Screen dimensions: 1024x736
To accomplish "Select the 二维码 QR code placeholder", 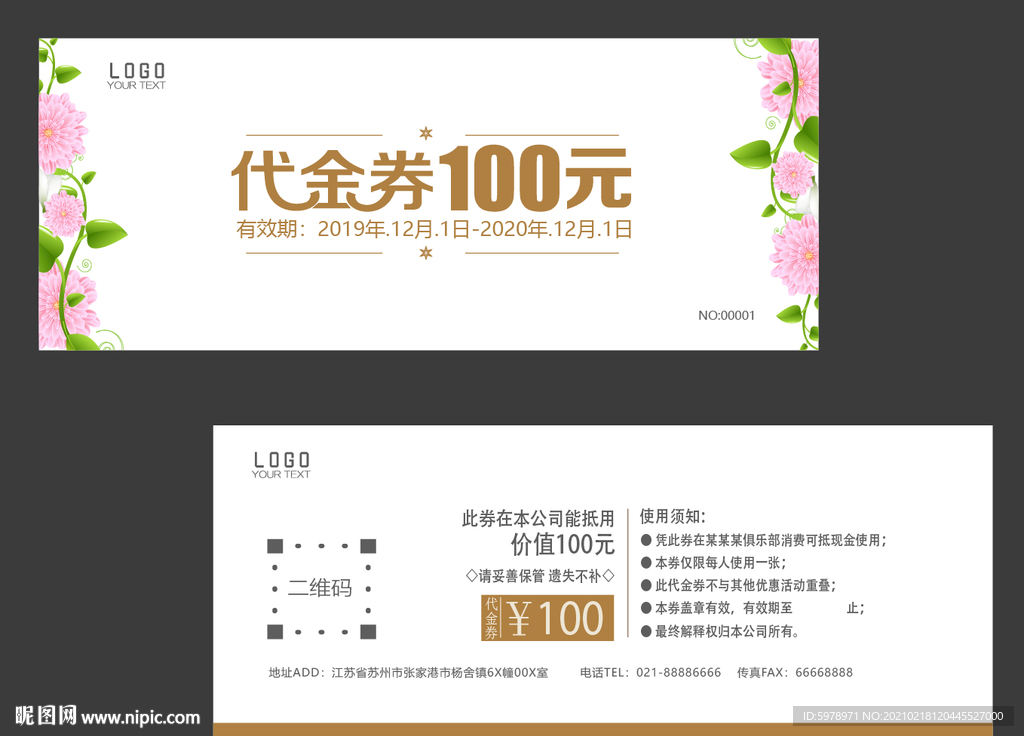I will [321, 588].
